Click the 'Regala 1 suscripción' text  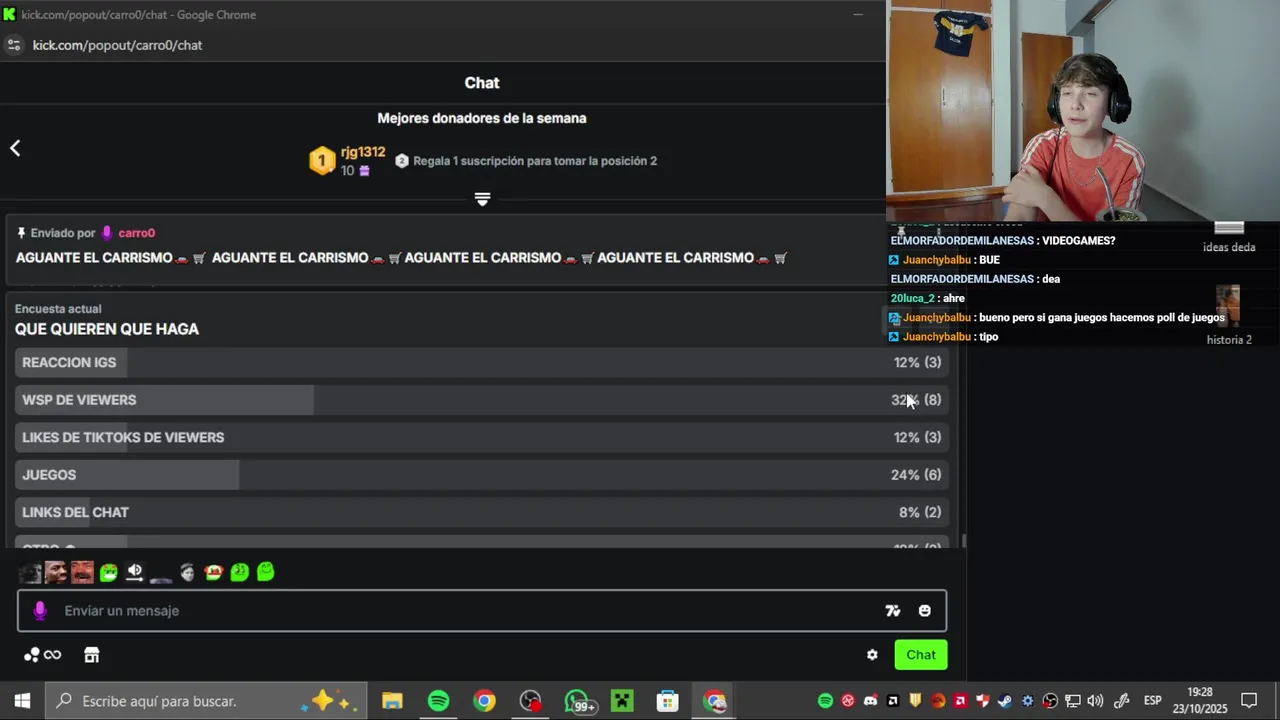[x=535, y=161]
